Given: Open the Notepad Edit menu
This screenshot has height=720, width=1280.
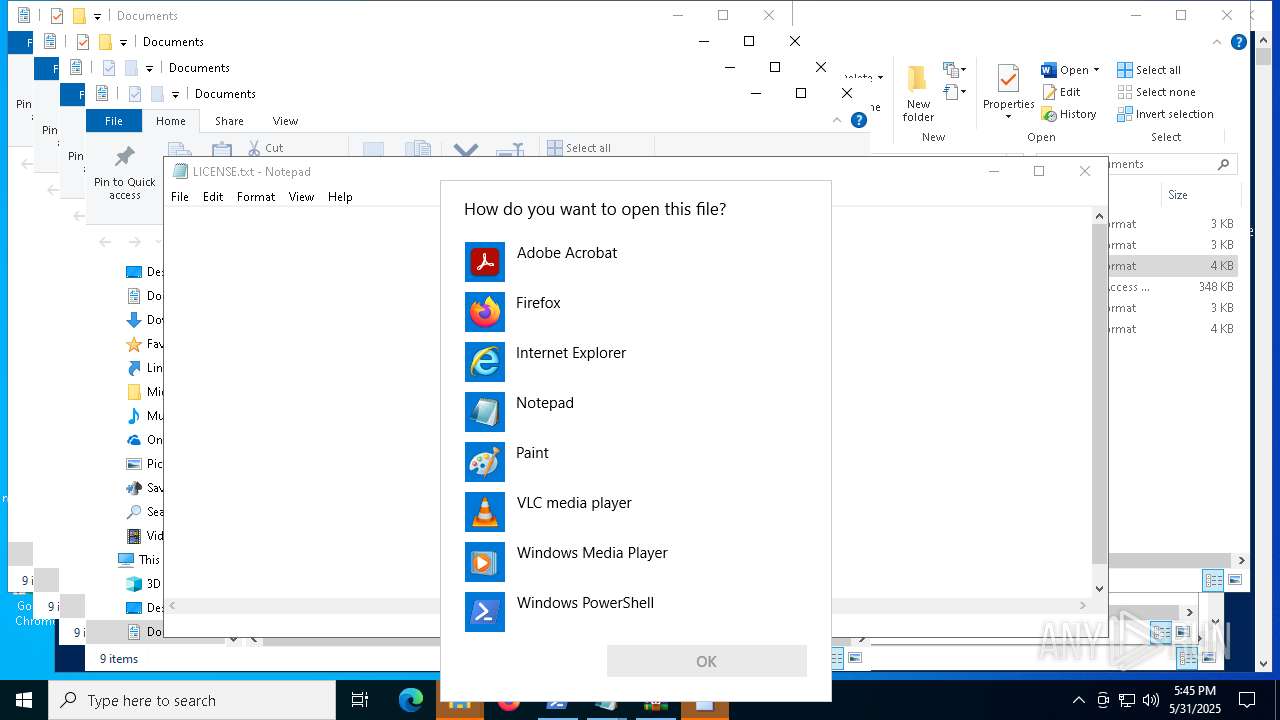Looking at the screenshot, I should pyautogui.click(x=213, y=197).
